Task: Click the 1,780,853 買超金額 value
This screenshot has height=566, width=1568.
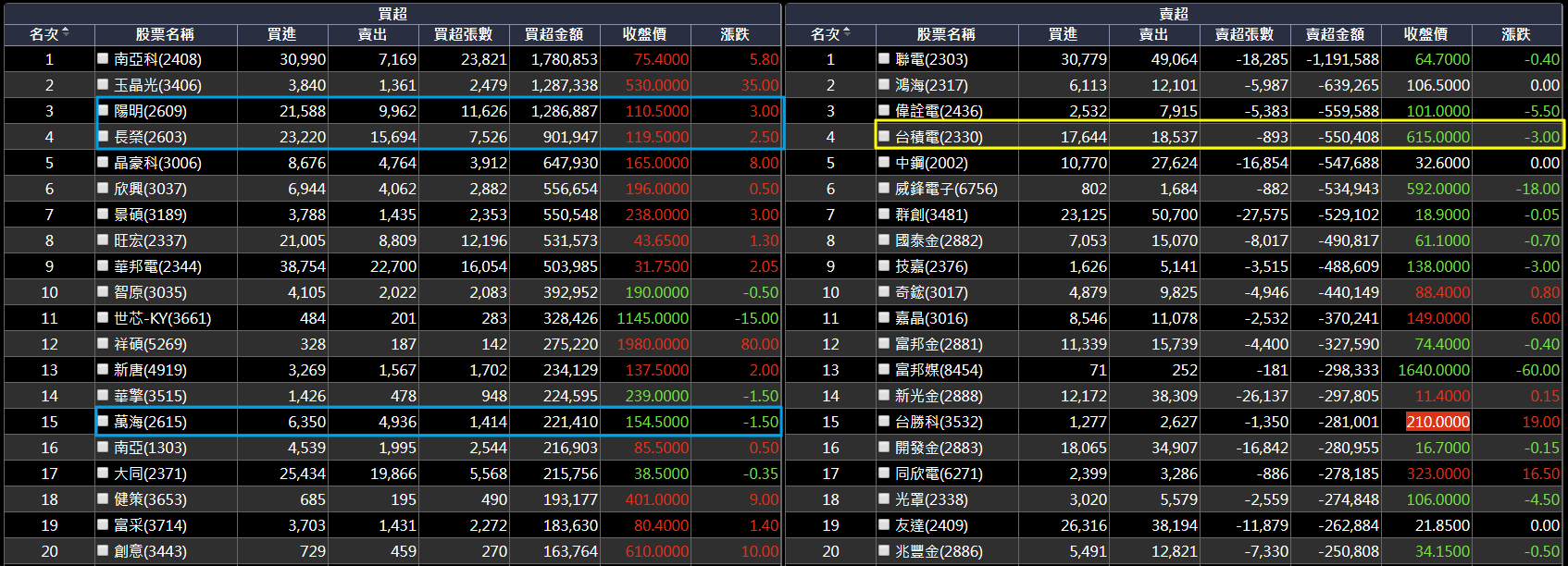Action: coord(564,59)
